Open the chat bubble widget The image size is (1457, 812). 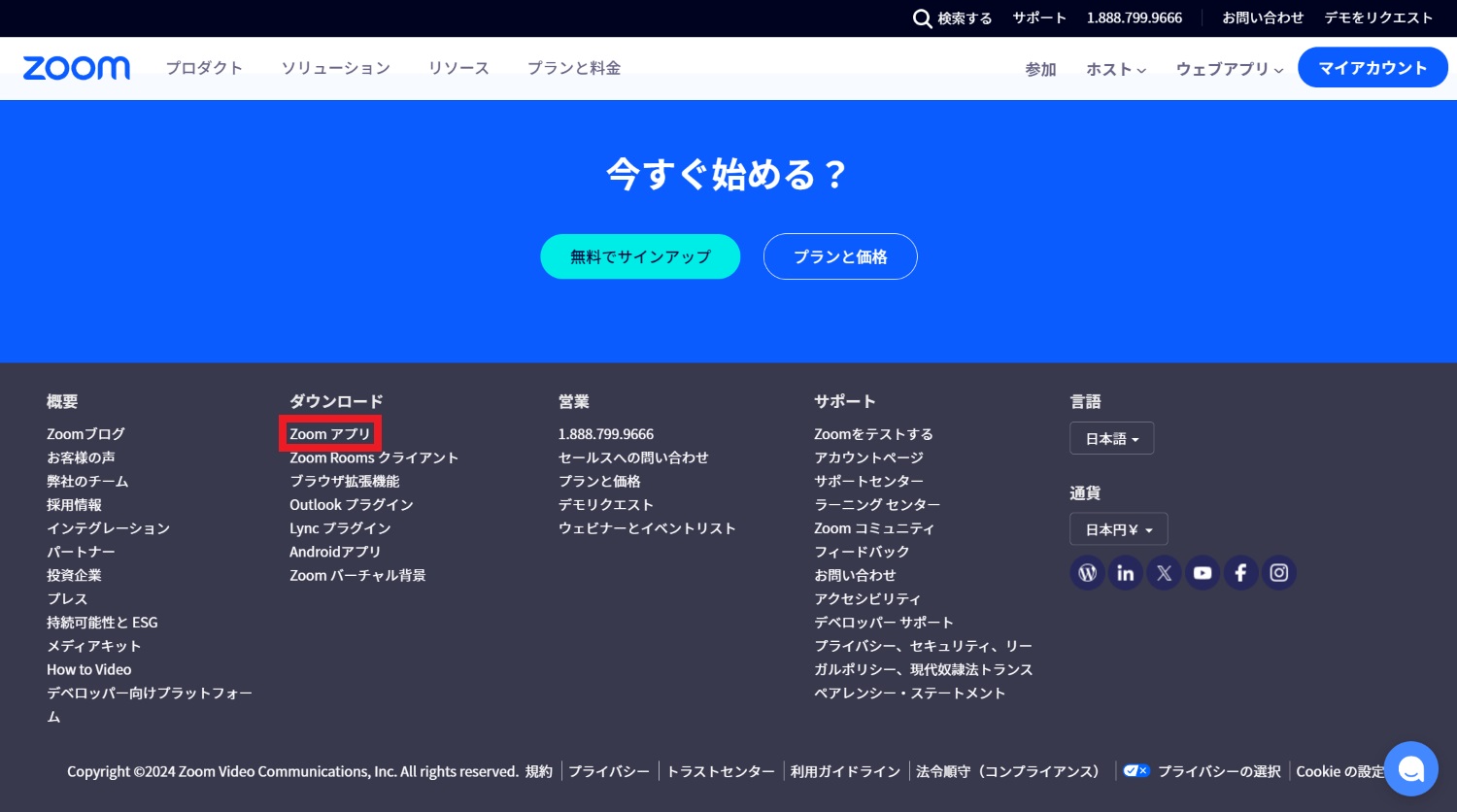[x=1410, y=769]
